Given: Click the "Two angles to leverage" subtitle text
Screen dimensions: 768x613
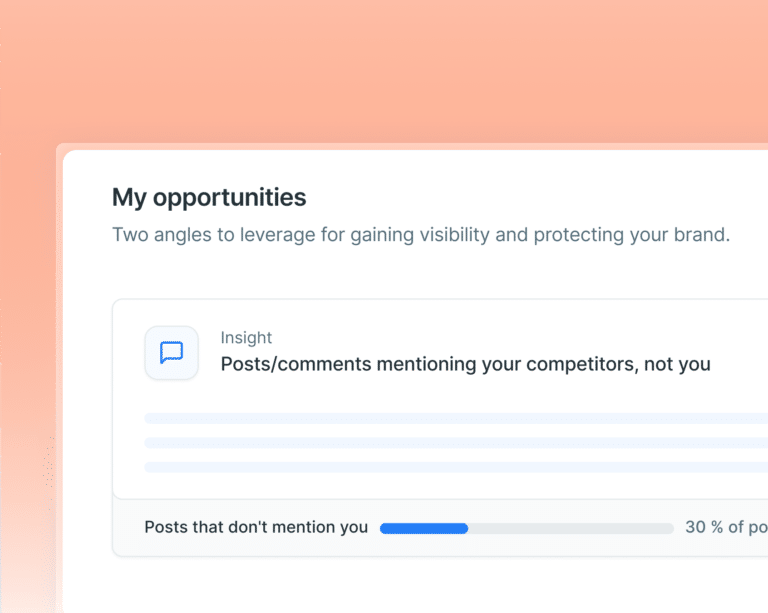Looking at the screenshot, I should pos(421,235).
